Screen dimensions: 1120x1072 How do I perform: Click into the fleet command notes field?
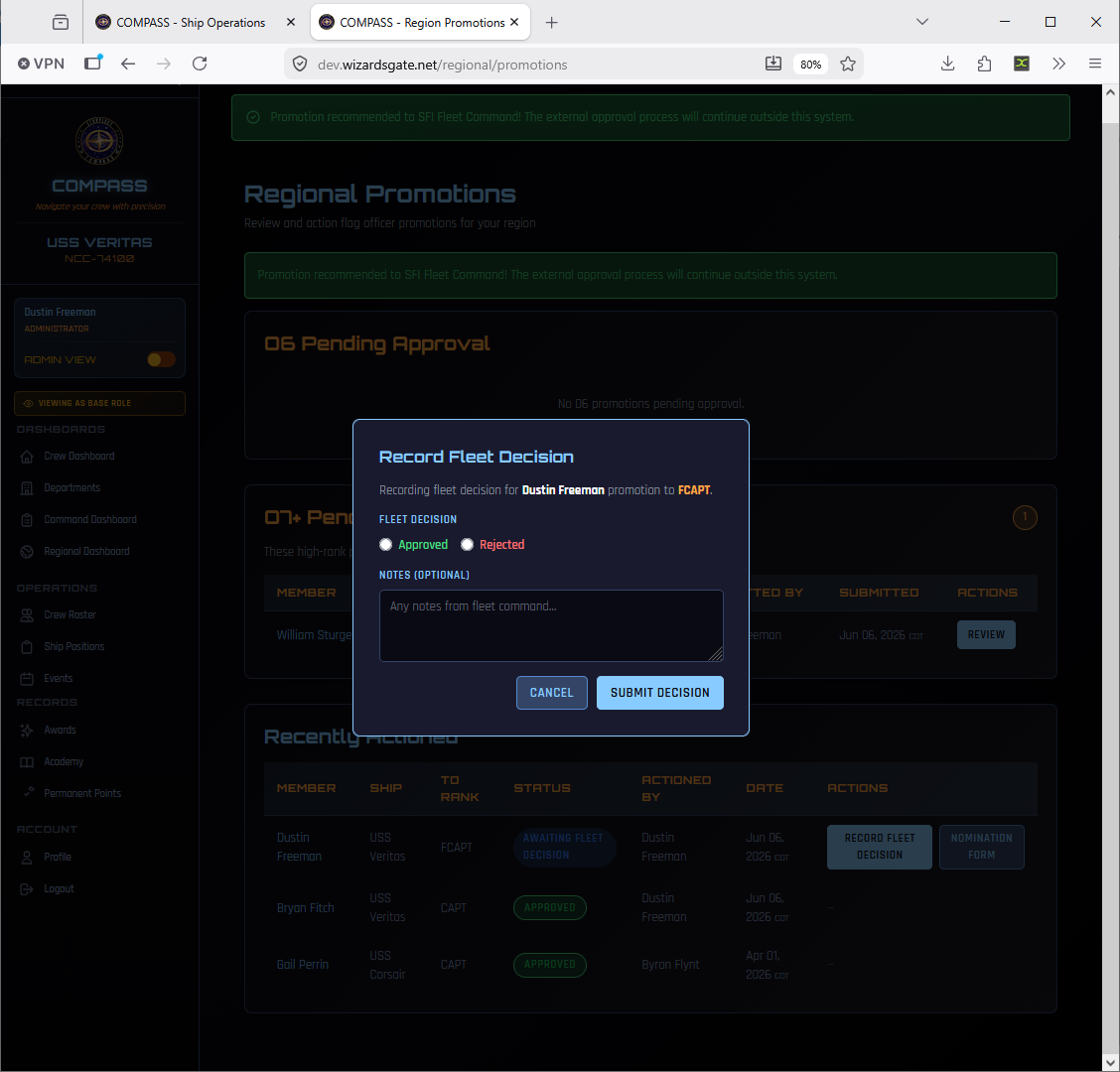(x=551, y=625)
